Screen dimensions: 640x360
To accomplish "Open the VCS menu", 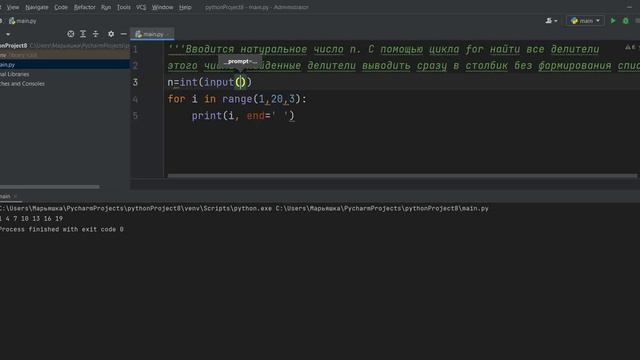I will tap(141, 7).
